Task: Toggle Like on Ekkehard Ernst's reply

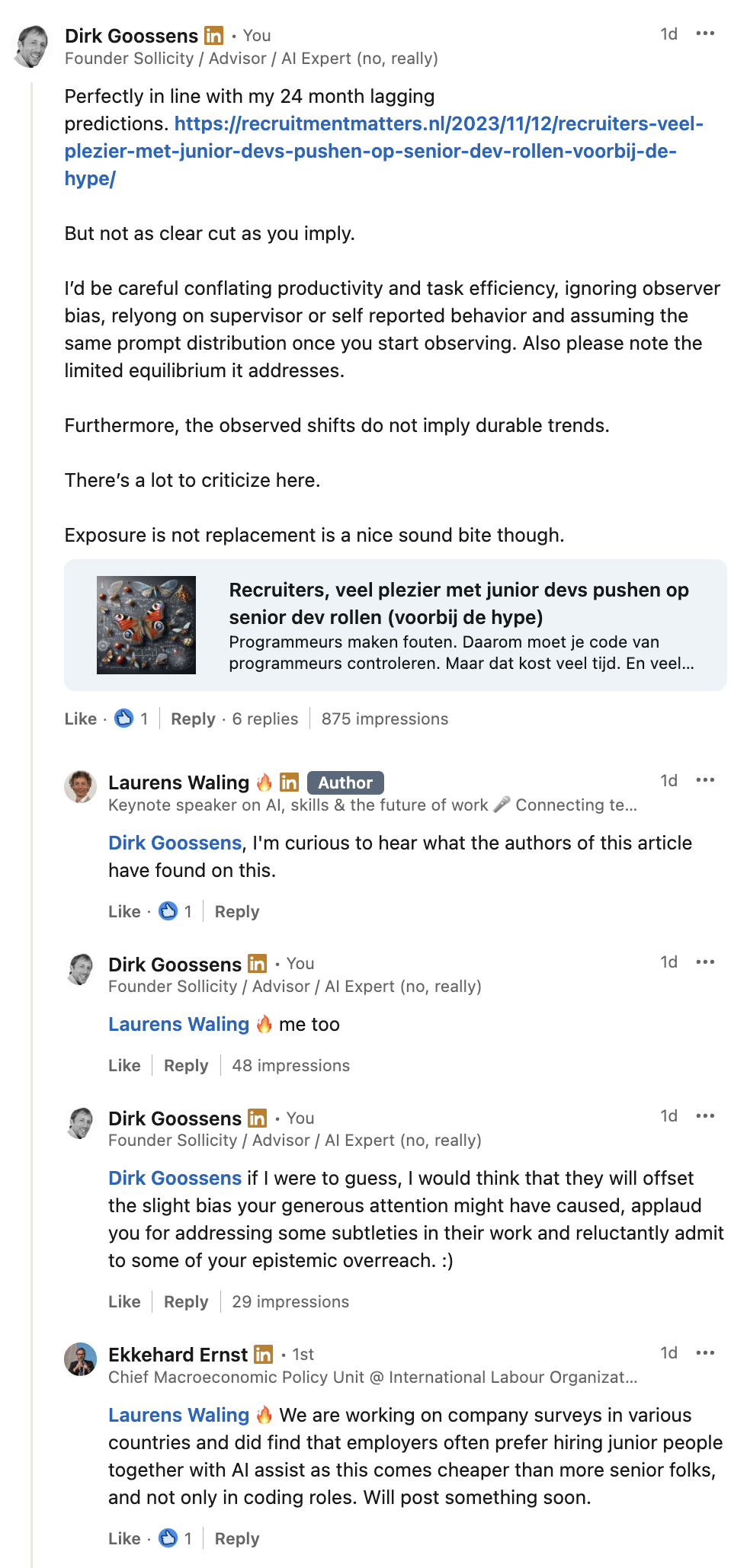Action: point(124,1538)
